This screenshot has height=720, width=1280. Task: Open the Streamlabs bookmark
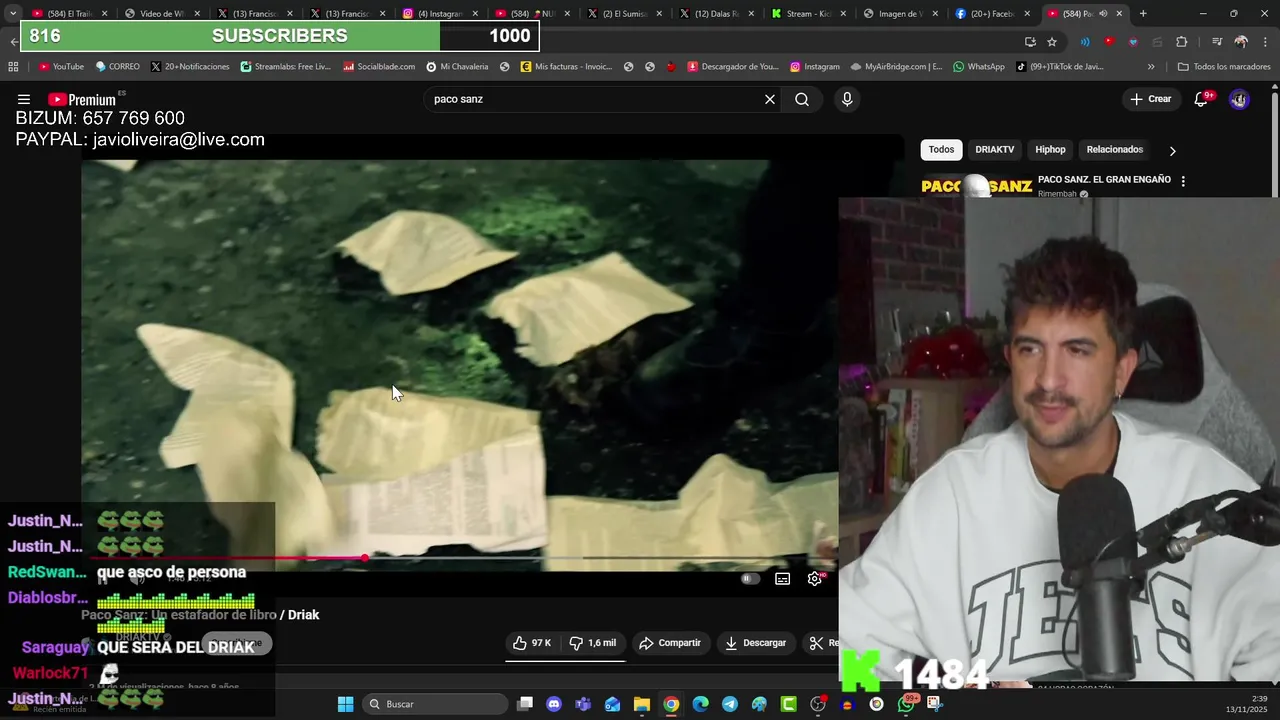click(285, 67)
